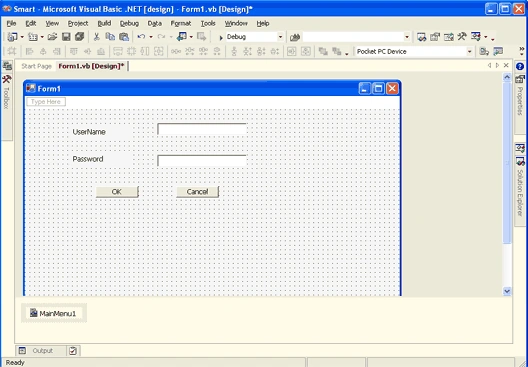Click the Bring to Front icon
This screenshot has height=367, width=528.
[323, 52]
